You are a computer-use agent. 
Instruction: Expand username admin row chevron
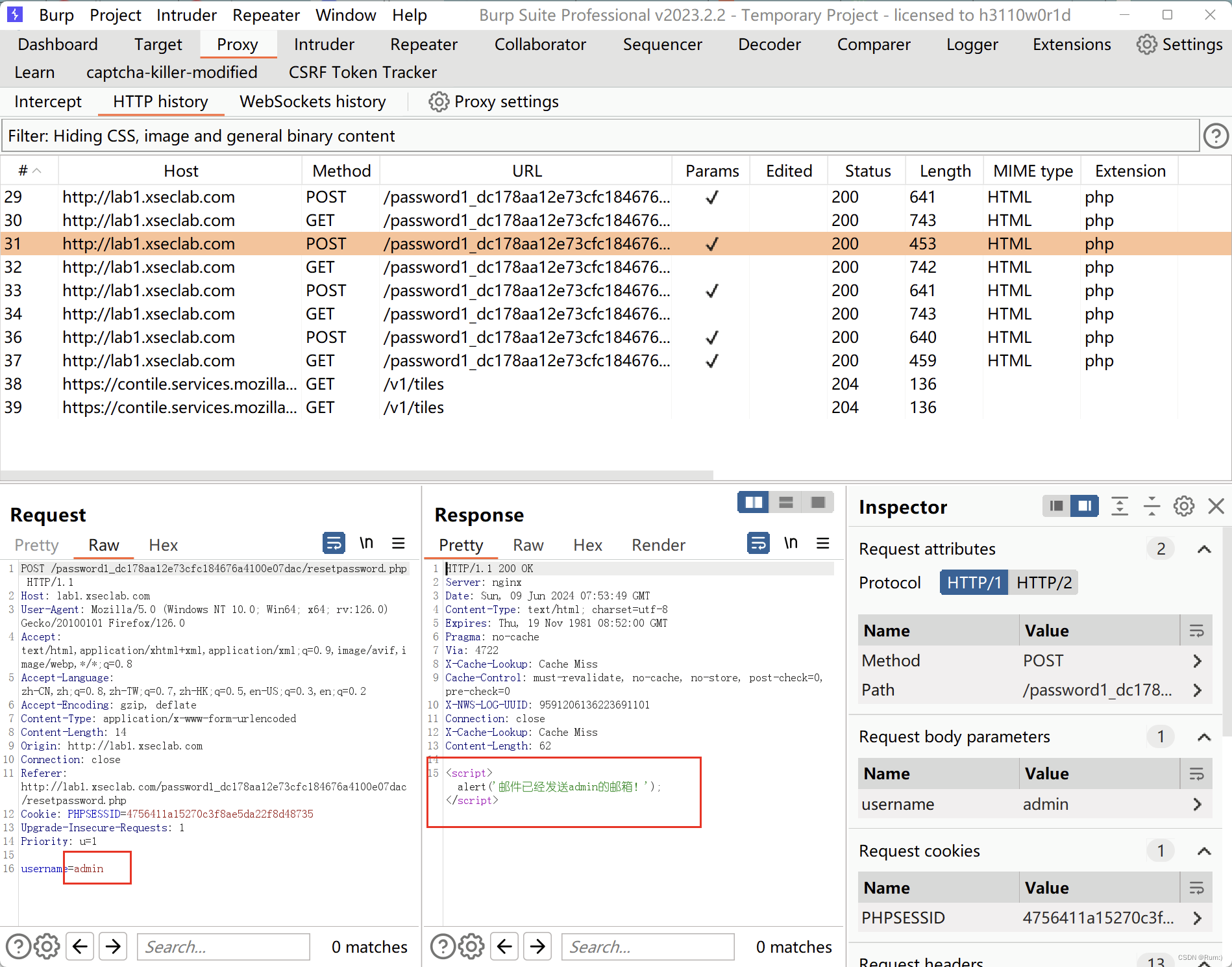(1198, 804)
